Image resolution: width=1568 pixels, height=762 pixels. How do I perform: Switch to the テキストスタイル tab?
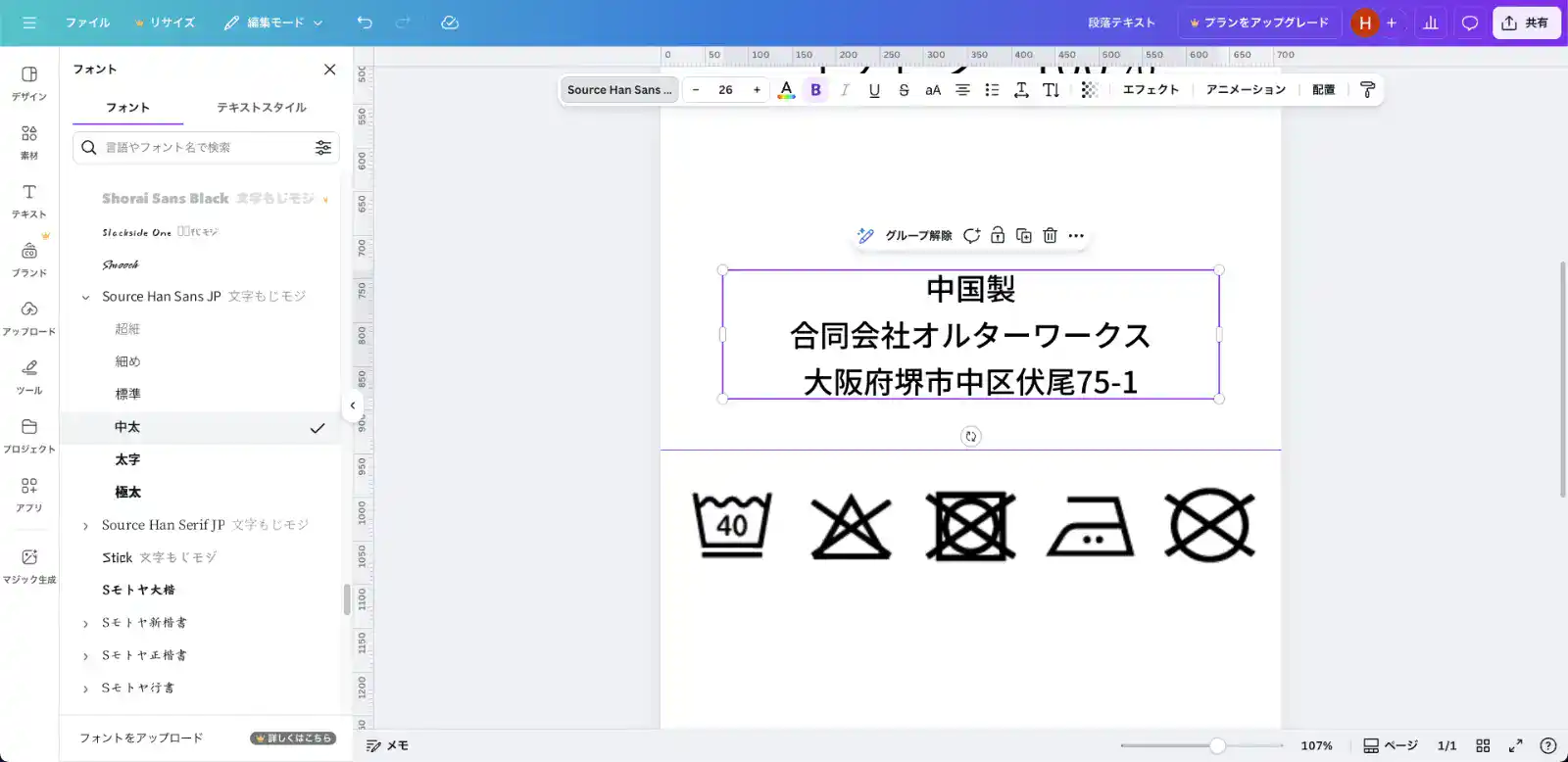pyautogui.click(x=261, y=108)
